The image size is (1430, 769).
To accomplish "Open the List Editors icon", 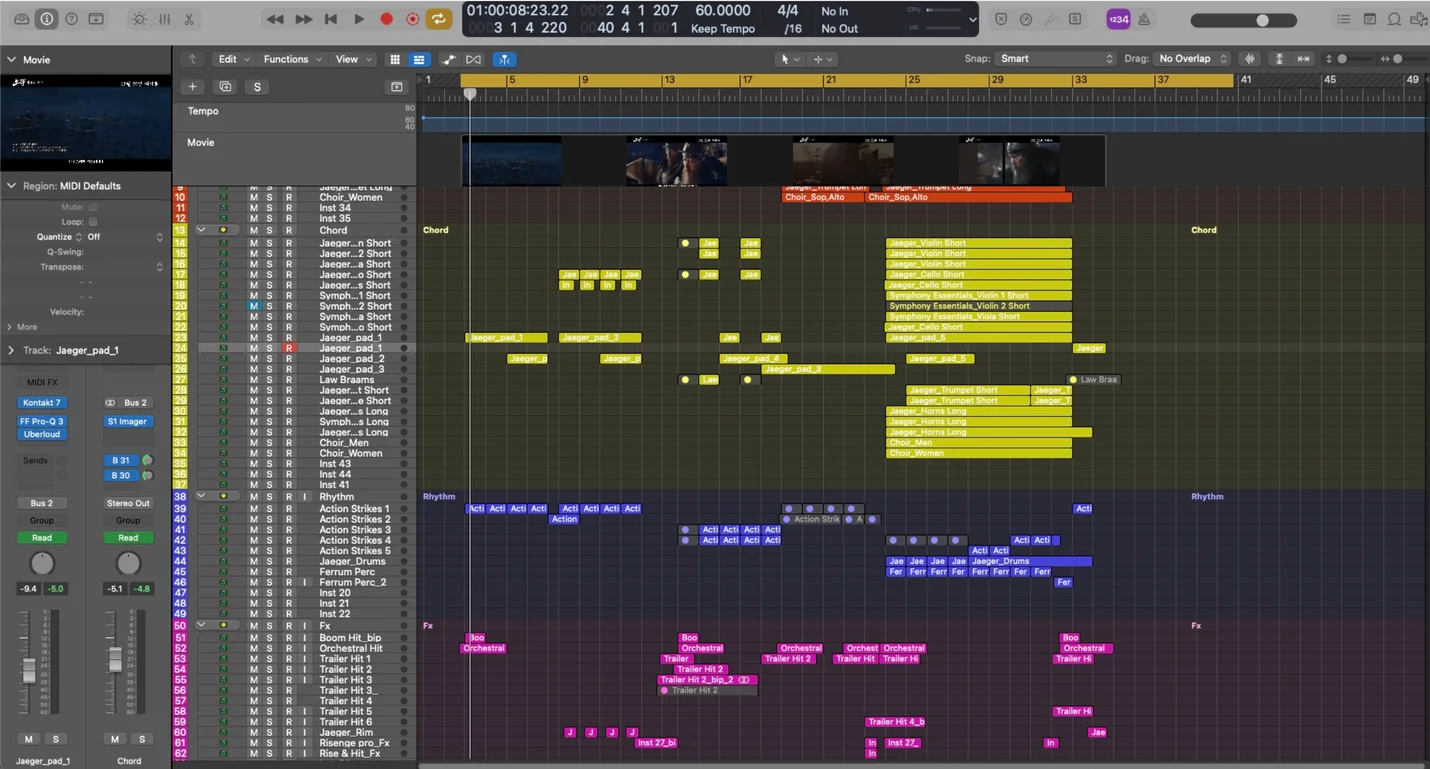I will [1344, 19].
